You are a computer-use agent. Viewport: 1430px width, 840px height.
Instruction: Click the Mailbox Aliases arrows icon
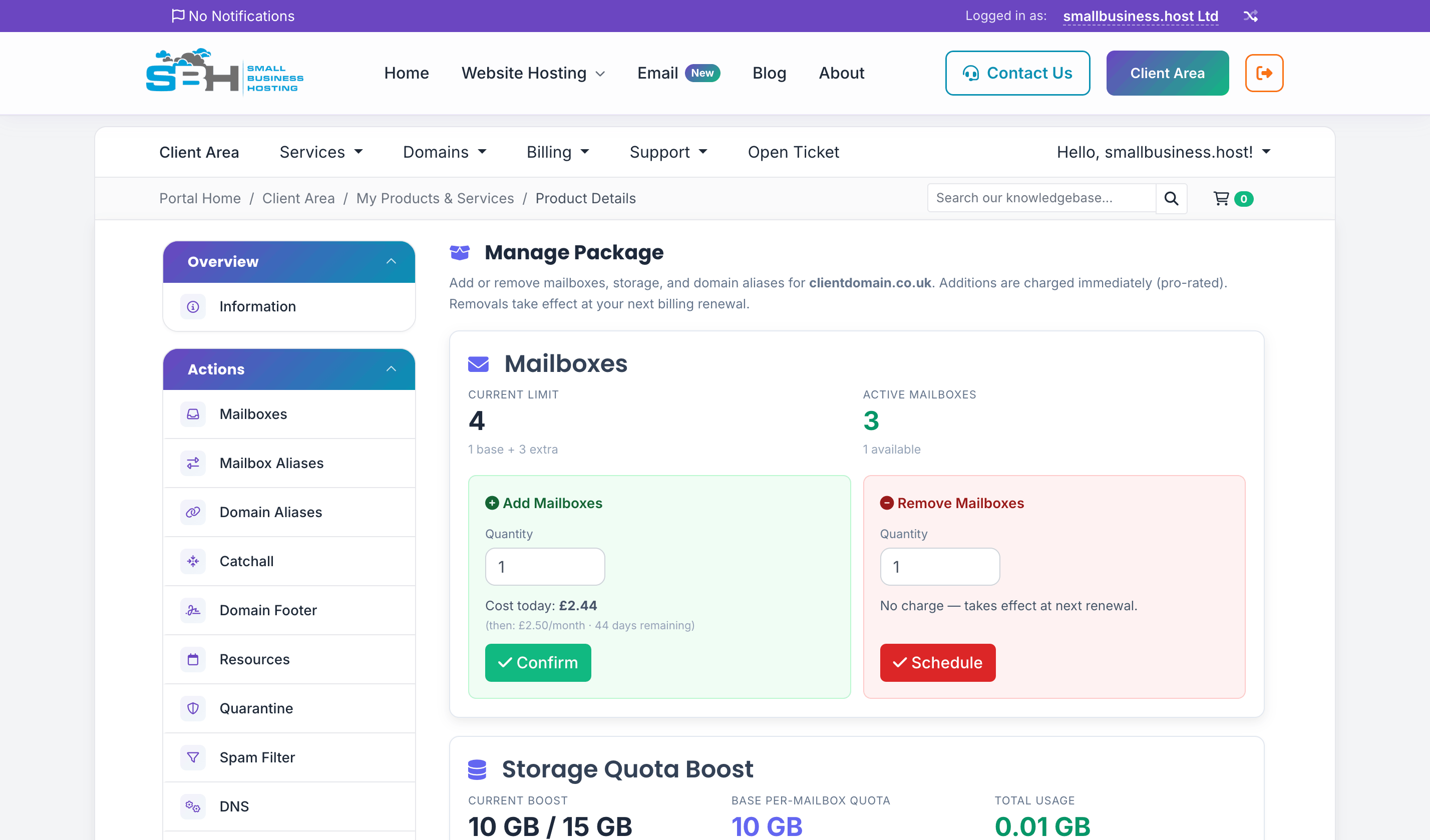coord(193,464)
